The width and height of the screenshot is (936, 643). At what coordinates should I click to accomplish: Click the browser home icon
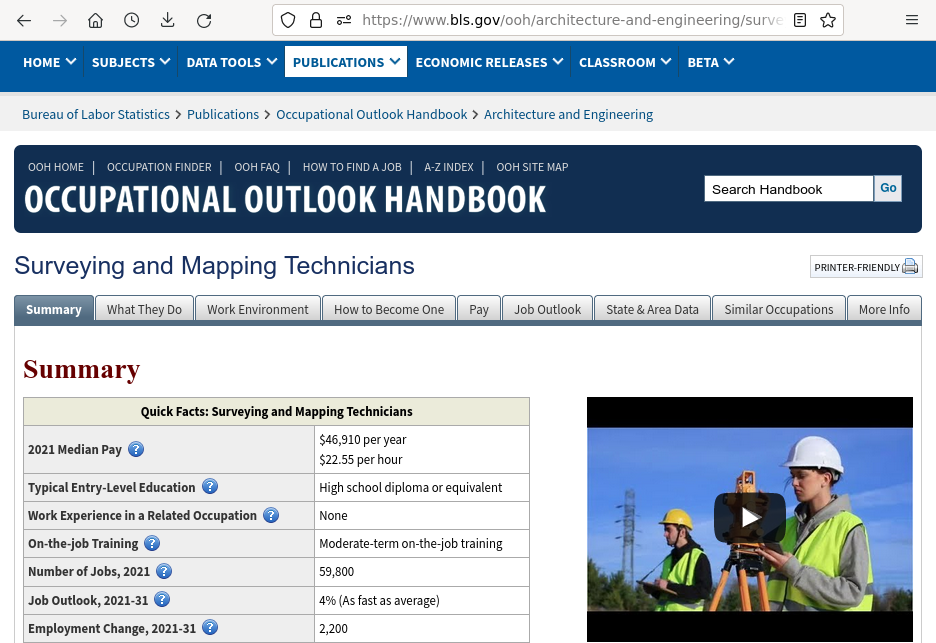point(95,20)
